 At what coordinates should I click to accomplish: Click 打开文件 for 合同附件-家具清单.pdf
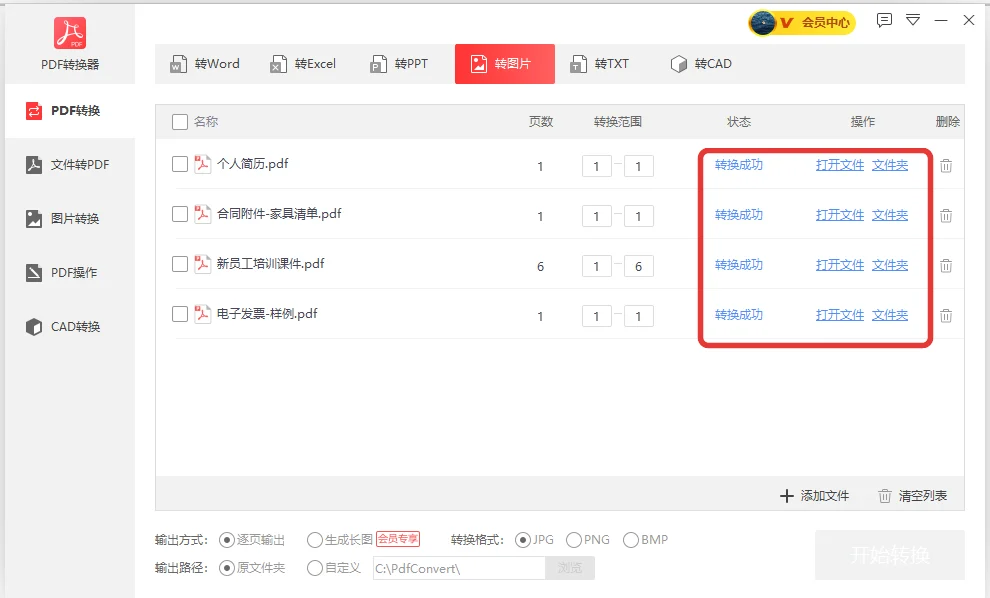(840, 215)
